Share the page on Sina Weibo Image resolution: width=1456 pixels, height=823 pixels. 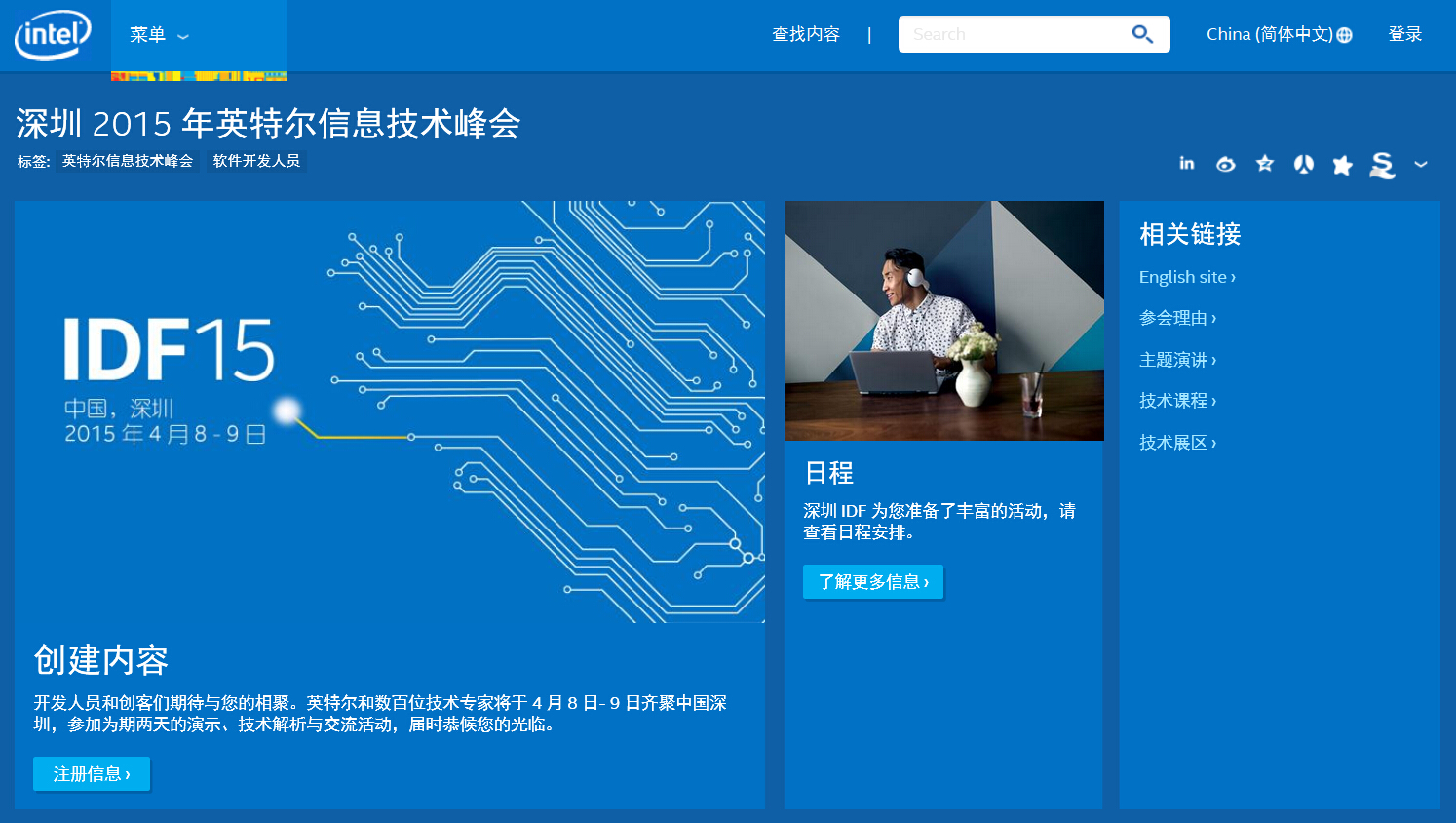[1225, 164]
